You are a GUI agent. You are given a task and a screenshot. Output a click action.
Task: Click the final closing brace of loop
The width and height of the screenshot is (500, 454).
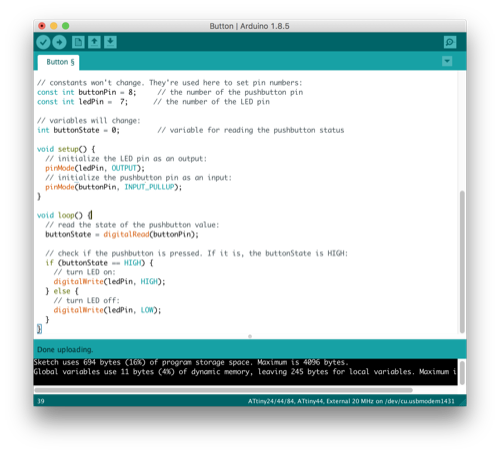(39, 329)
